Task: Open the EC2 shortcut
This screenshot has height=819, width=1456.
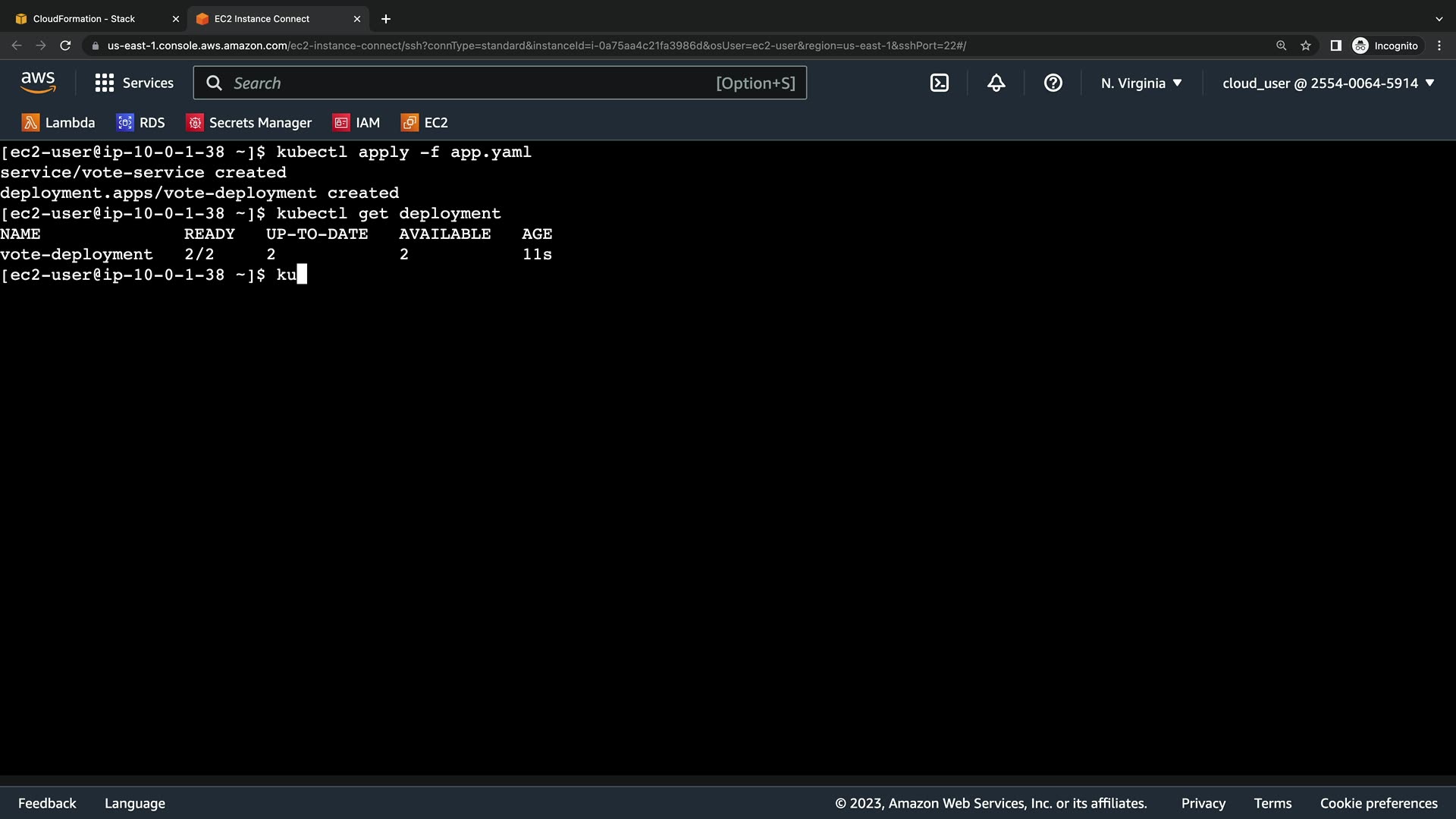Action: click(425, 123)
